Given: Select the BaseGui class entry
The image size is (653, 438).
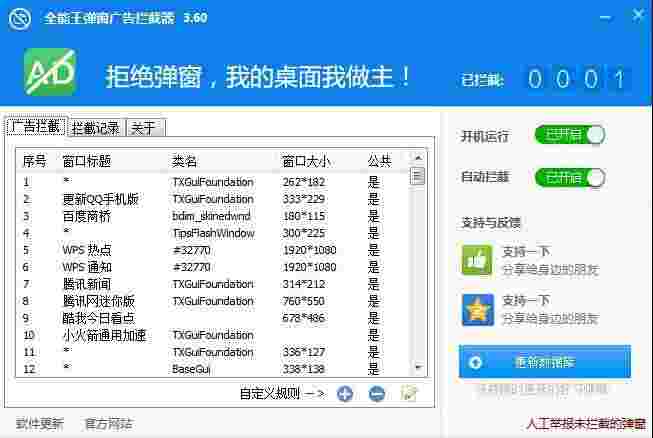Looking at the screenshot, I should (191, 369).
